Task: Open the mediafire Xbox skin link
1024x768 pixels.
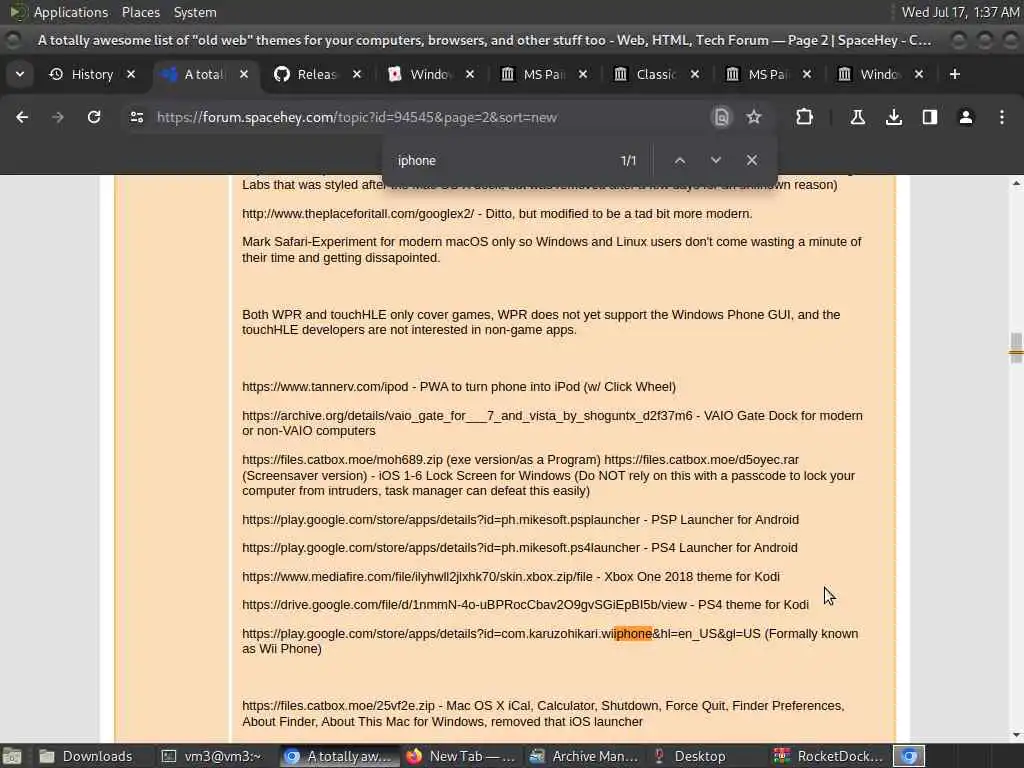Action: [417, 577]
